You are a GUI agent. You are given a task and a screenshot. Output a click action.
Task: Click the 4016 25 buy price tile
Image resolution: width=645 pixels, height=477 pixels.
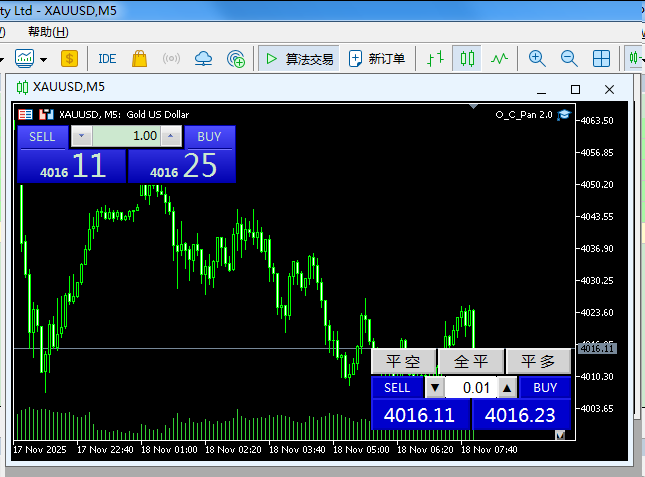coord(182,166)
